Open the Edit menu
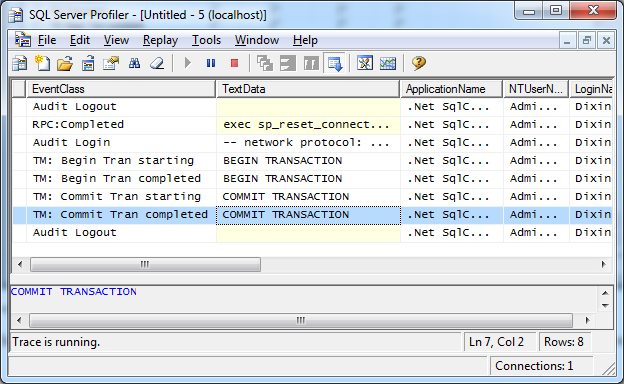Screen dimensions: 624x384 (x=80, y=40)
